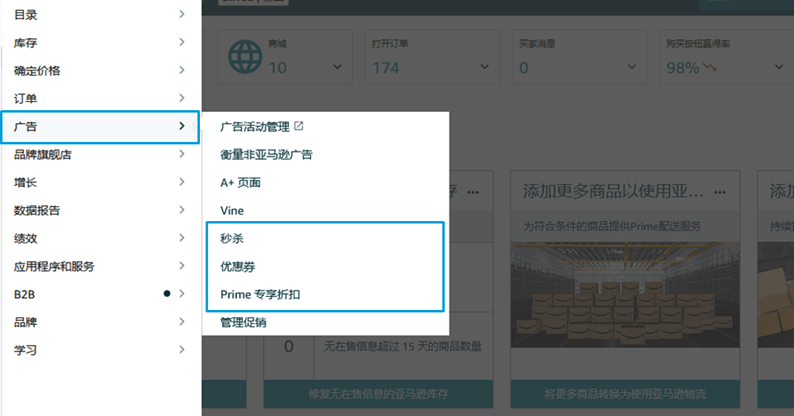Click the B2B notification dot indicator
794x416 pixels.
166,294
